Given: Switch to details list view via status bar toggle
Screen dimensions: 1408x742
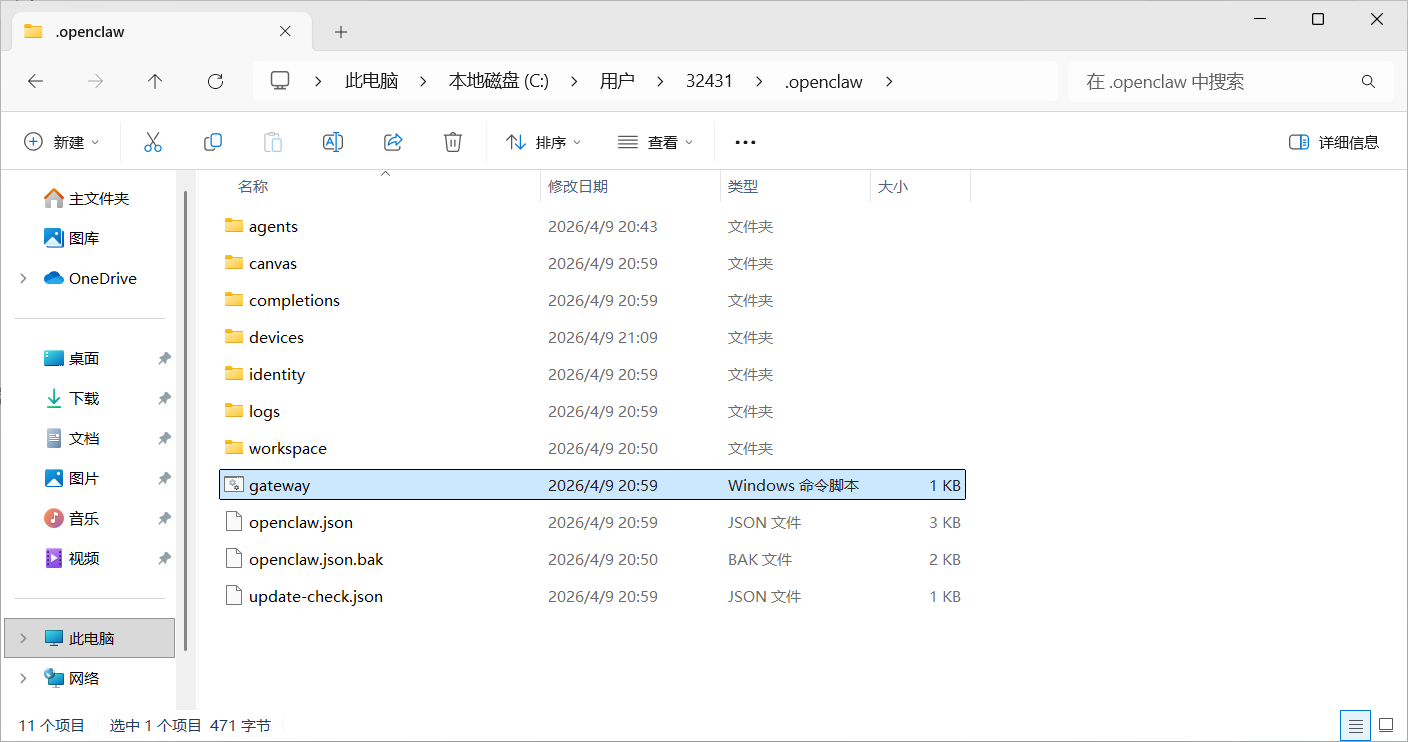Looking at the screenshot, I should 1355,725.
